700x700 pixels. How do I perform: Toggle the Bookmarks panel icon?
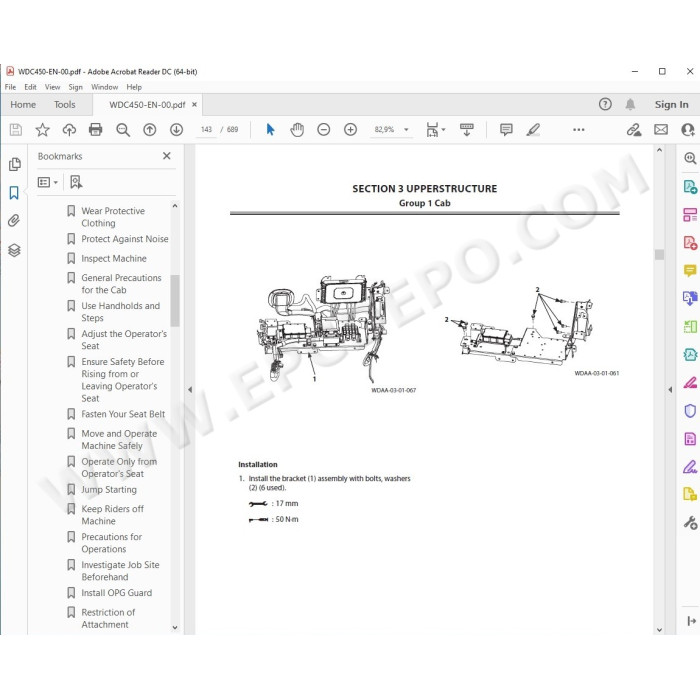14,193
